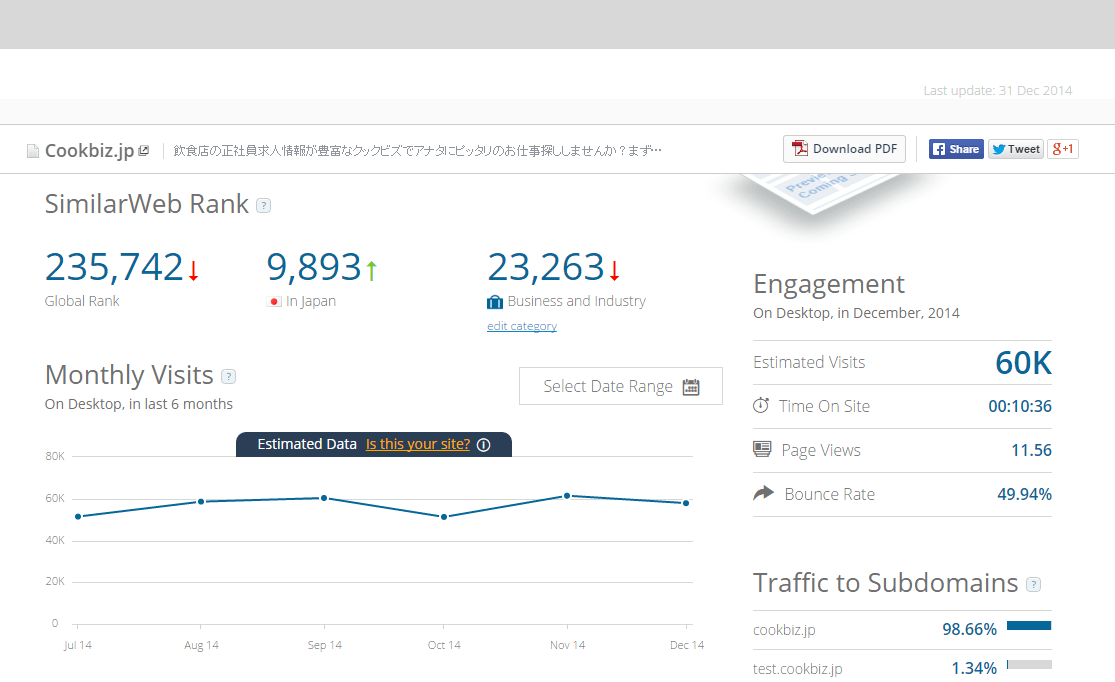Click the Estimated Visits value 60K

pos(1023,363)
